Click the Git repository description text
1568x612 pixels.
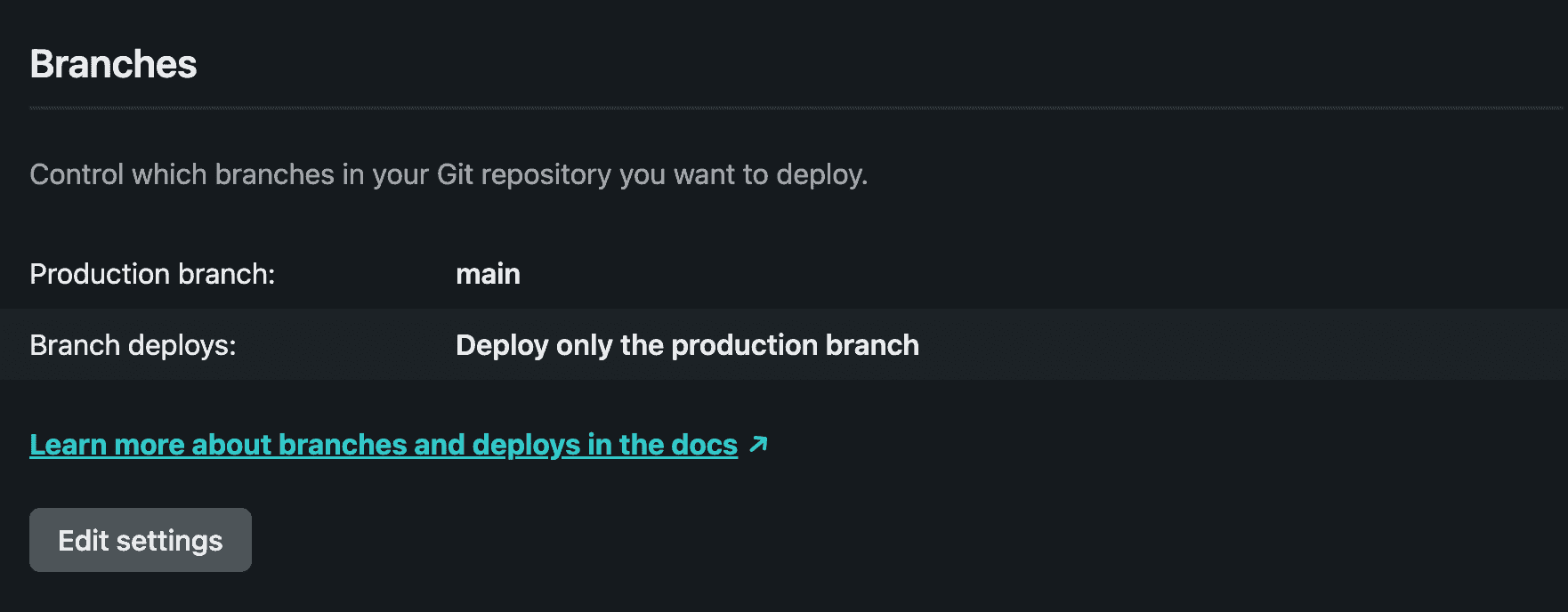click(448, 174)
